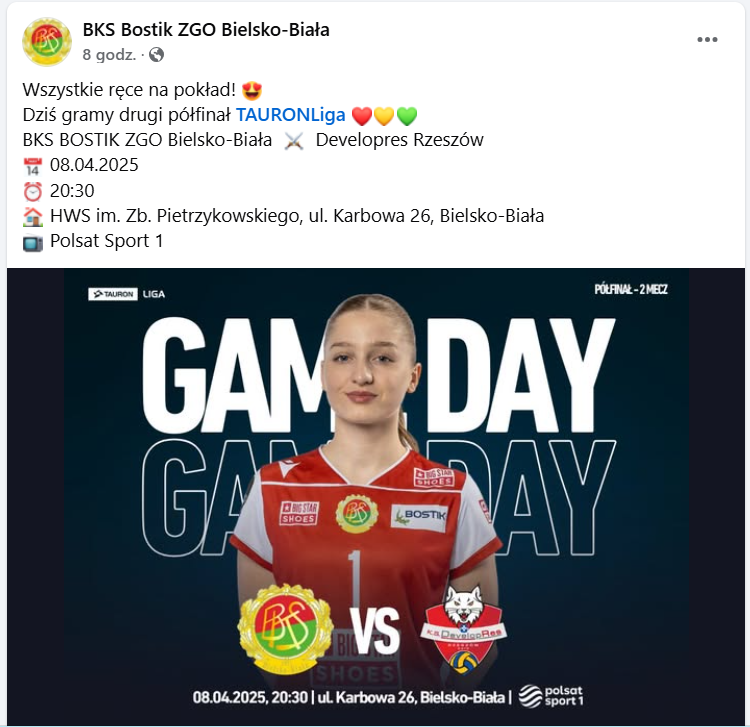Image resolution: width=750 pixels, height=727 pixels.
Task: Open the Game Day post image
Action: (x=376, y=496)
